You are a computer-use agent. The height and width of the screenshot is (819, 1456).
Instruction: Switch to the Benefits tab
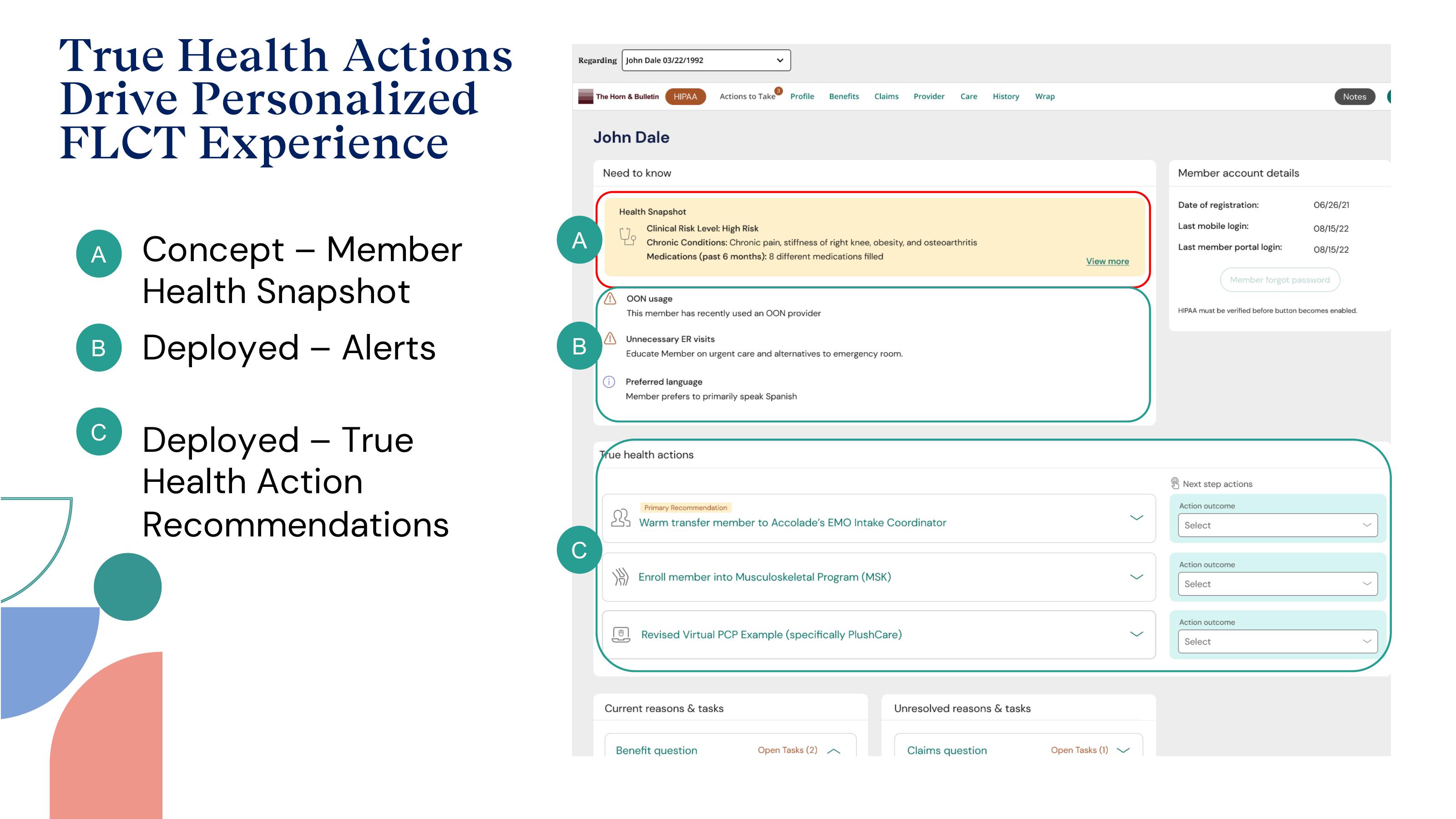[x=843, y=96]
